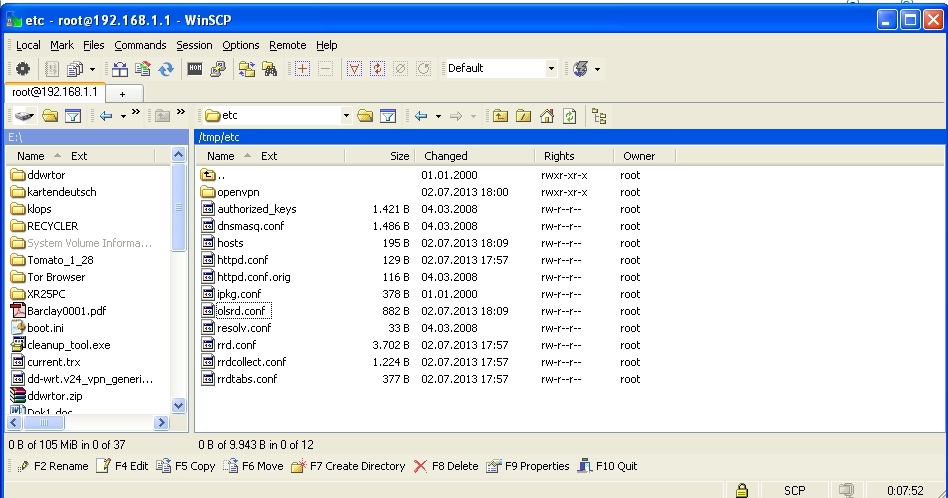Open the Mark menu

click(62, 45)
